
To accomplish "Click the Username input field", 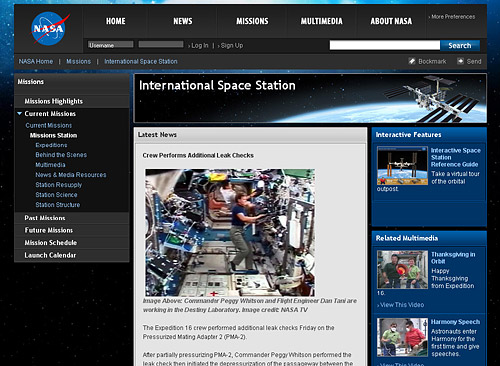I will click(110, 45).
